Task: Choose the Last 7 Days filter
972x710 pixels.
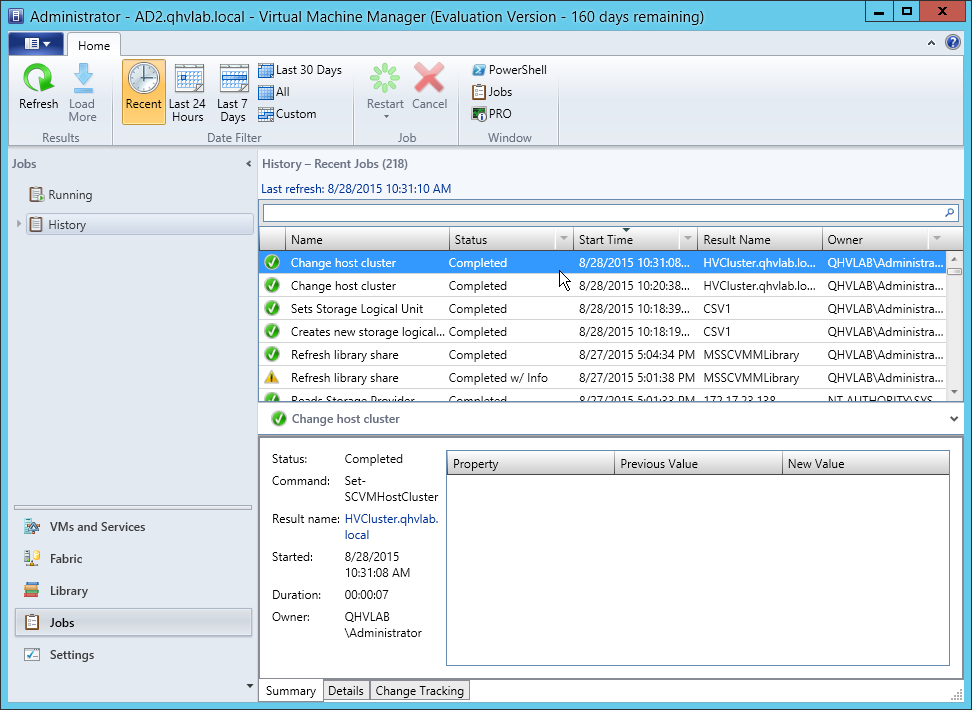Action: coord(233,92)
